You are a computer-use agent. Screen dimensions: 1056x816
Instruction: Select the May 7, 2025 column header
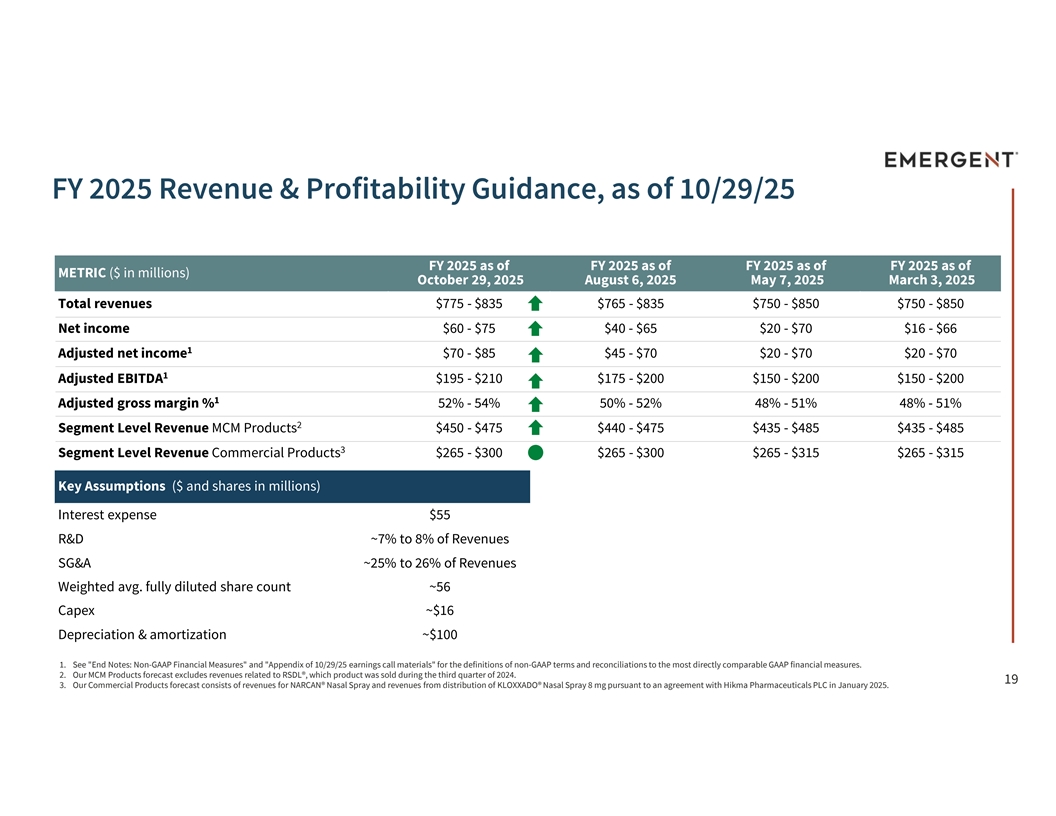pos(785,272)
